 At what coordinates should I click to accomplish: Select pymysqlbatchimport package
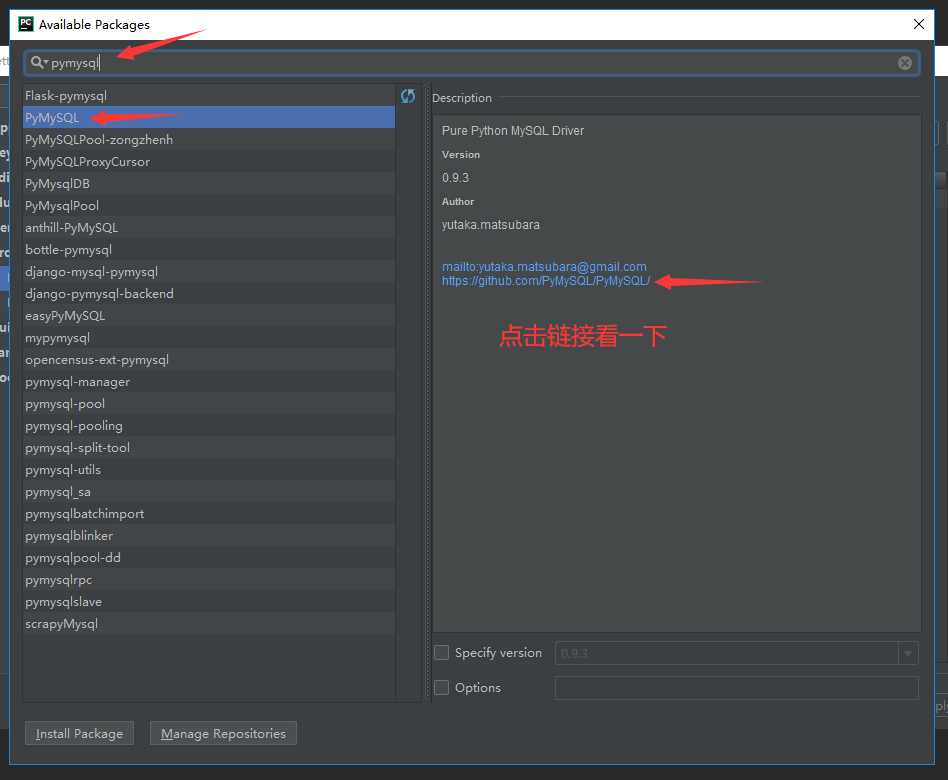click(x=209, y=513)
